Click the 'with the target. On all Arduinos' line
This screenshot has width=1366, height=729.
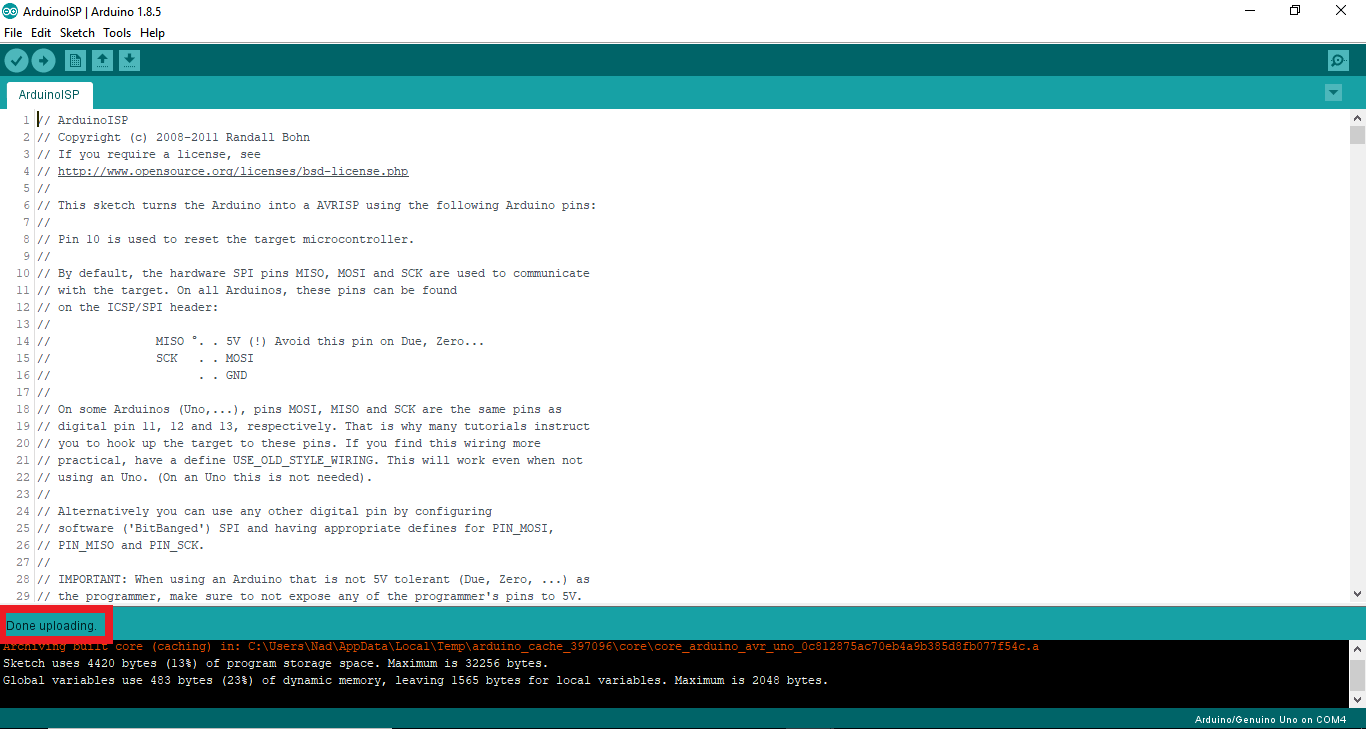pos(247,290)
